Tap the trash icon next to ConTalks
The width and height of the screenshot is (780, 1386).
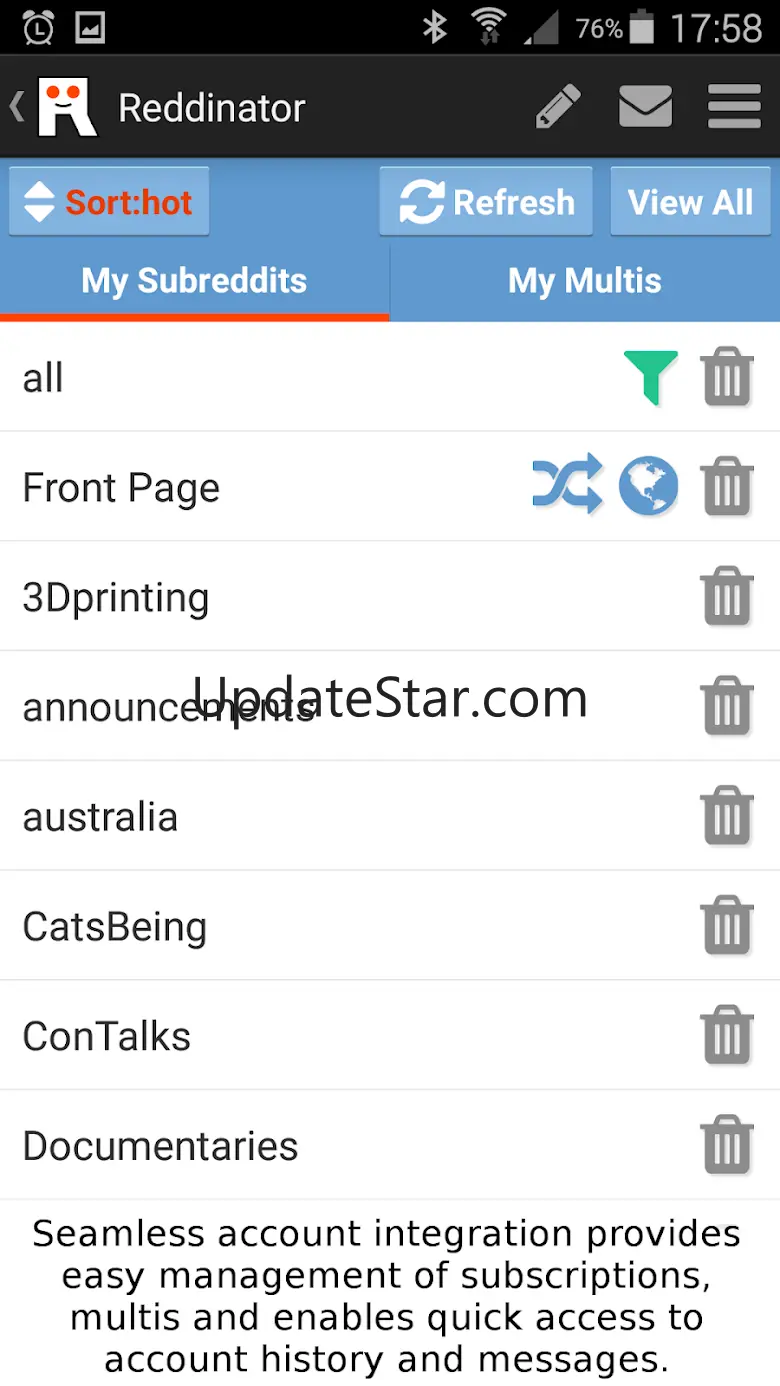pyautogui.click(x=727, y=1035)
